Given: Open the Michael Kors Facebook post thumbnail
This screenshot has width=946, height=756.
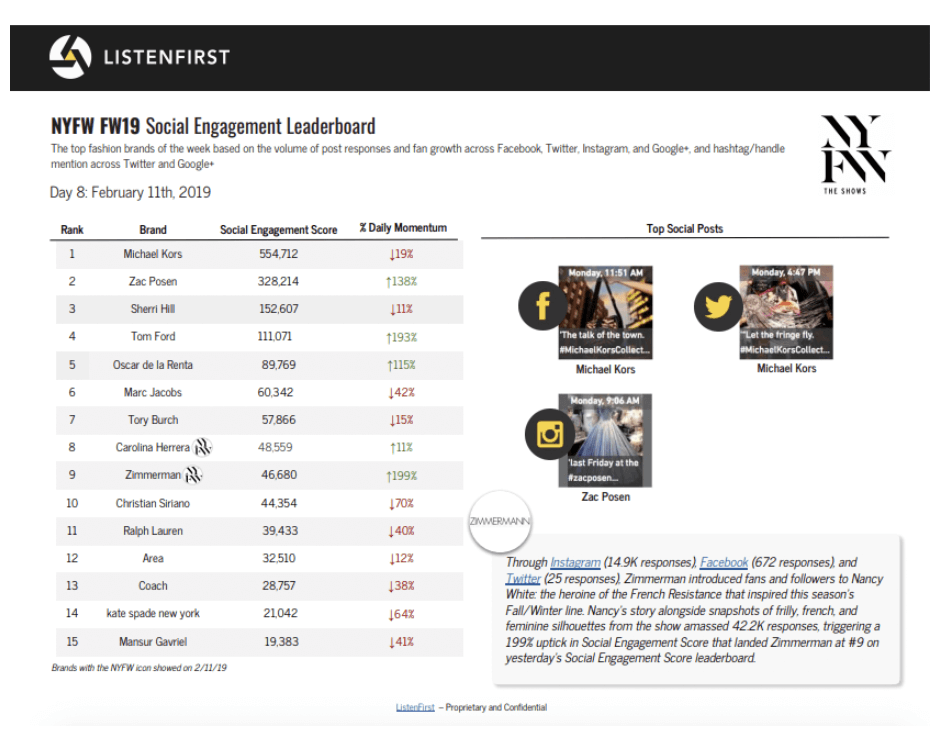Looking at the screenshot, I should coord(605,312).
